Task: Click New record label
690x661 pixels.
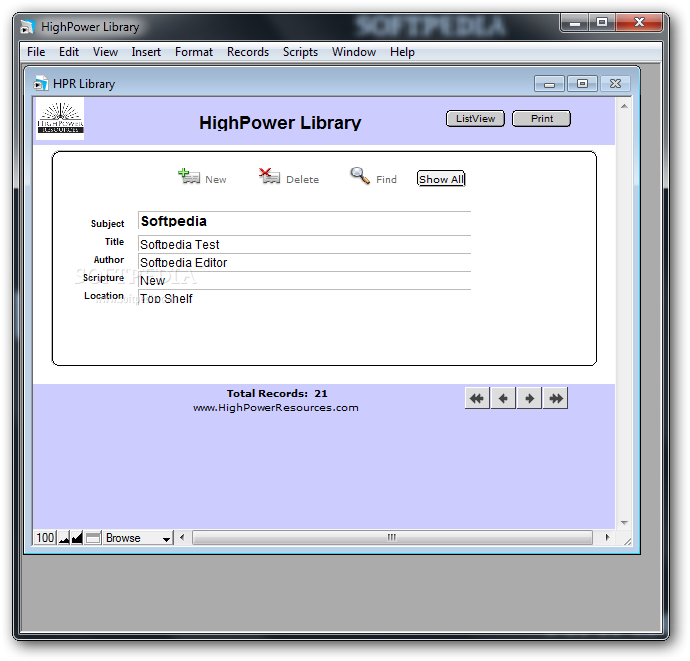Action: point(216,180)
